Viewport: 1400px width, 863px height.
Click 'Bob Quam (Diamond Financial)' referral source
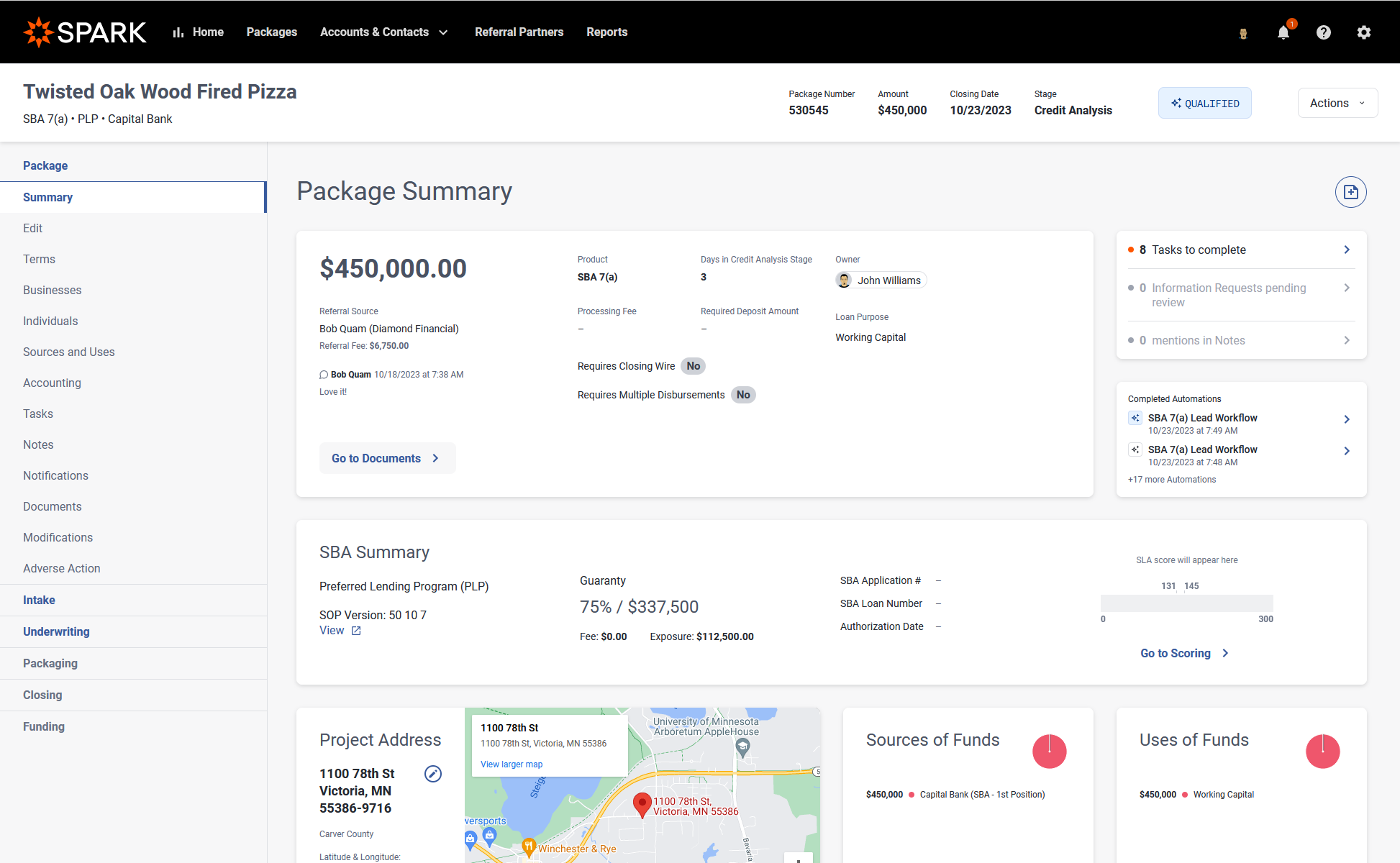[x=389, y=329]
